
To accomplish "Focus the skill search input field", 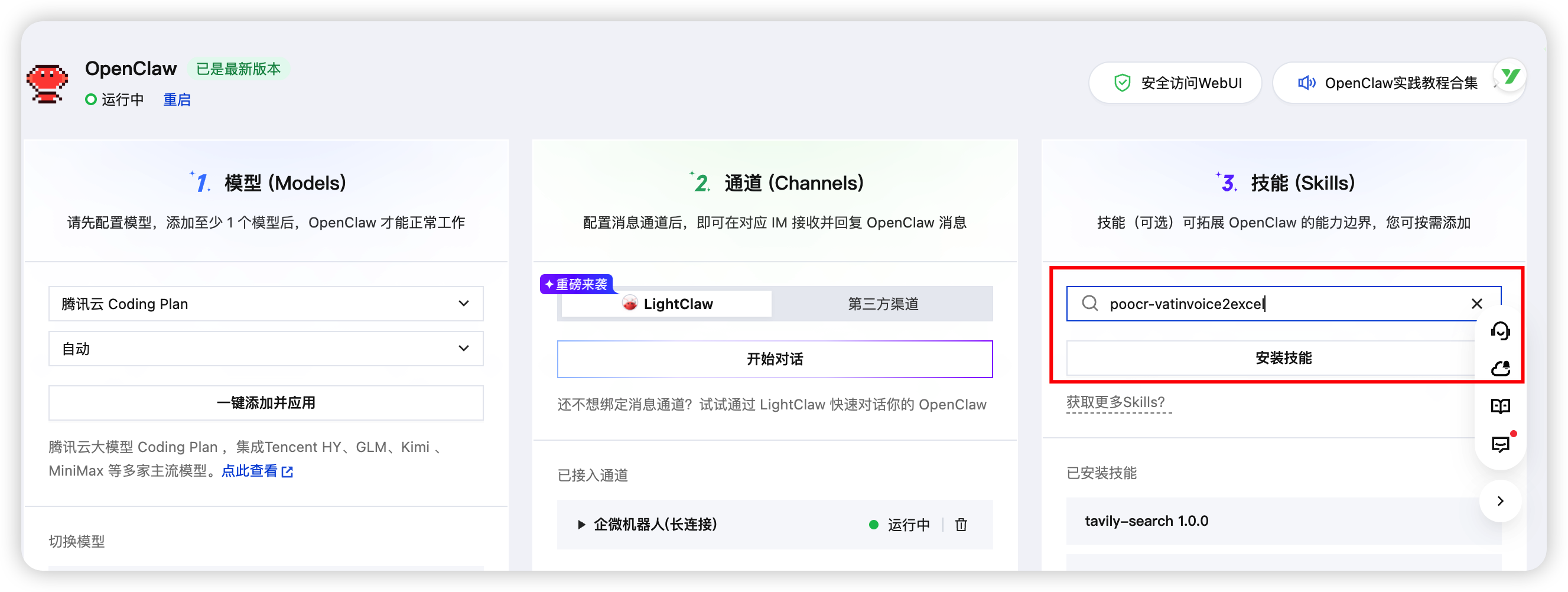I will point(1283,304).
